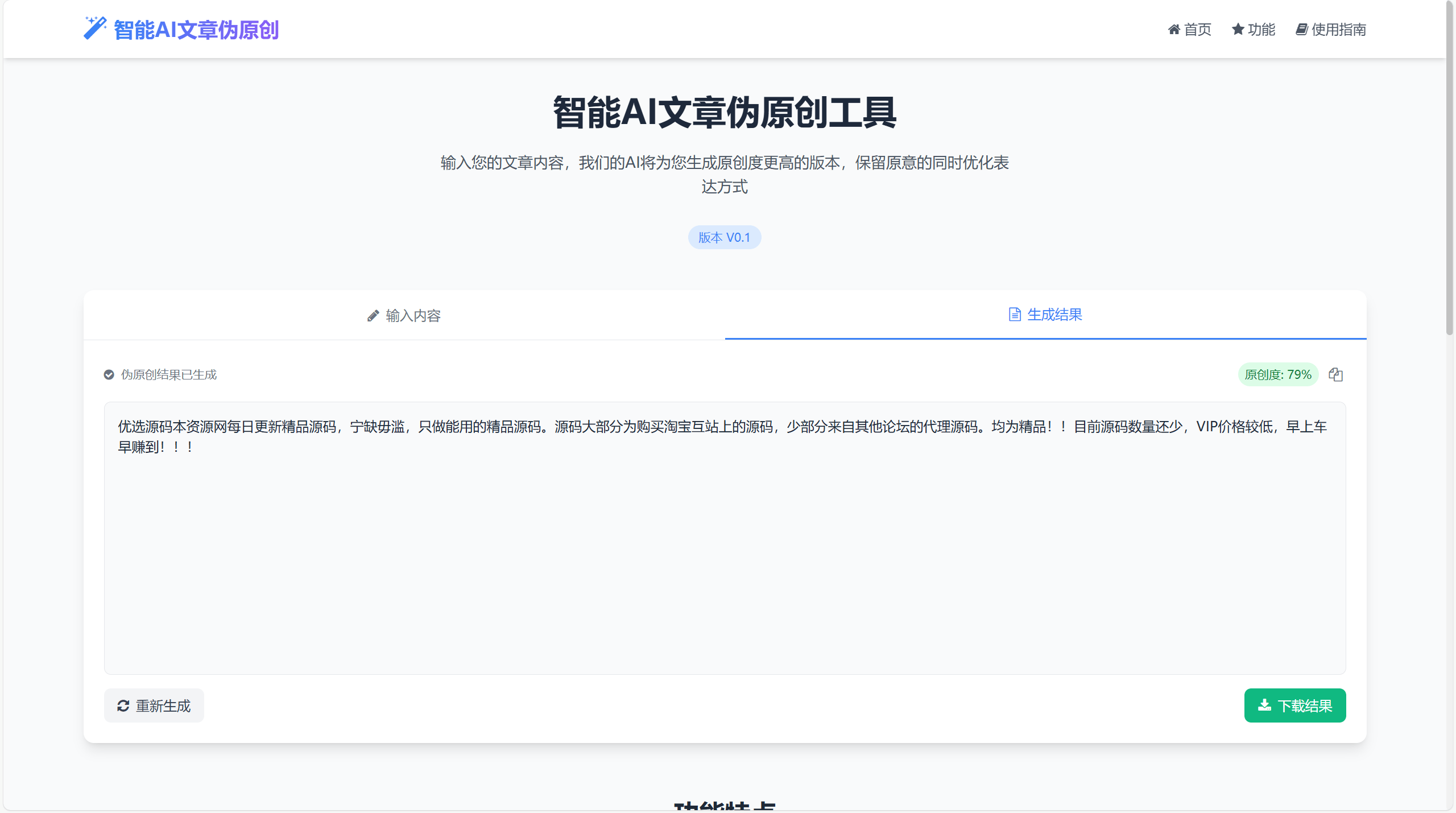Image resolution: width=1456 pixels, height=813 pixels.
Task: Click the 原创度: 79% badge
Action: [1278, 374]
